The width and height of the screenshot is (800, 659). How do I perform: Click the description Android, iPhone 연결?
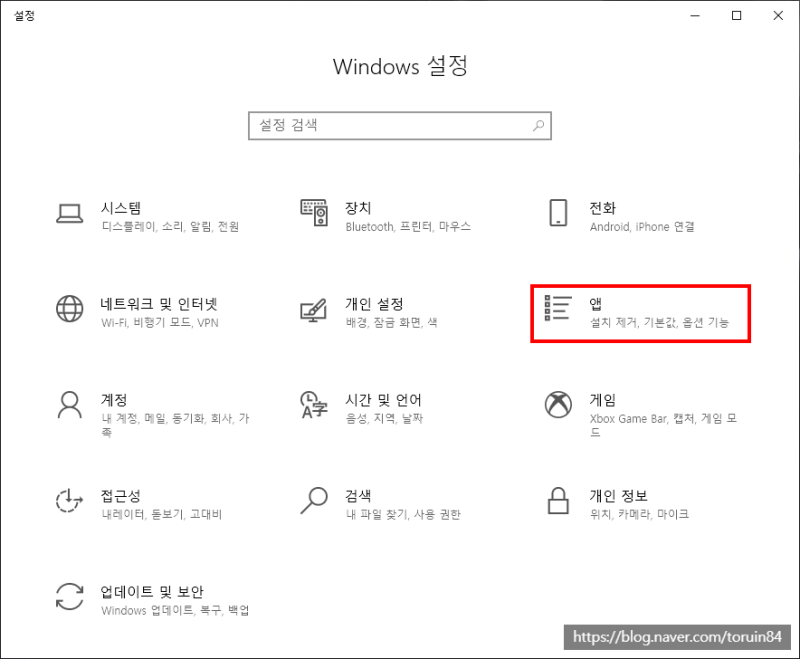click(642, 226)
